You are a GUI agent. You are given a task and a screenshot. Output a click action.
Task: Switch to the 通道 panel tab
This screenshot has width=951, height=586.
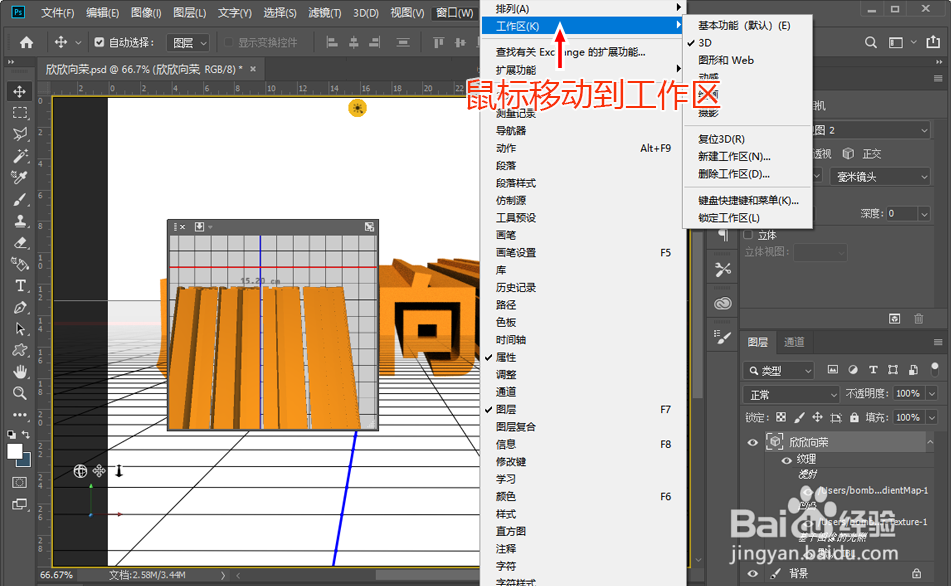pos(795,342)
